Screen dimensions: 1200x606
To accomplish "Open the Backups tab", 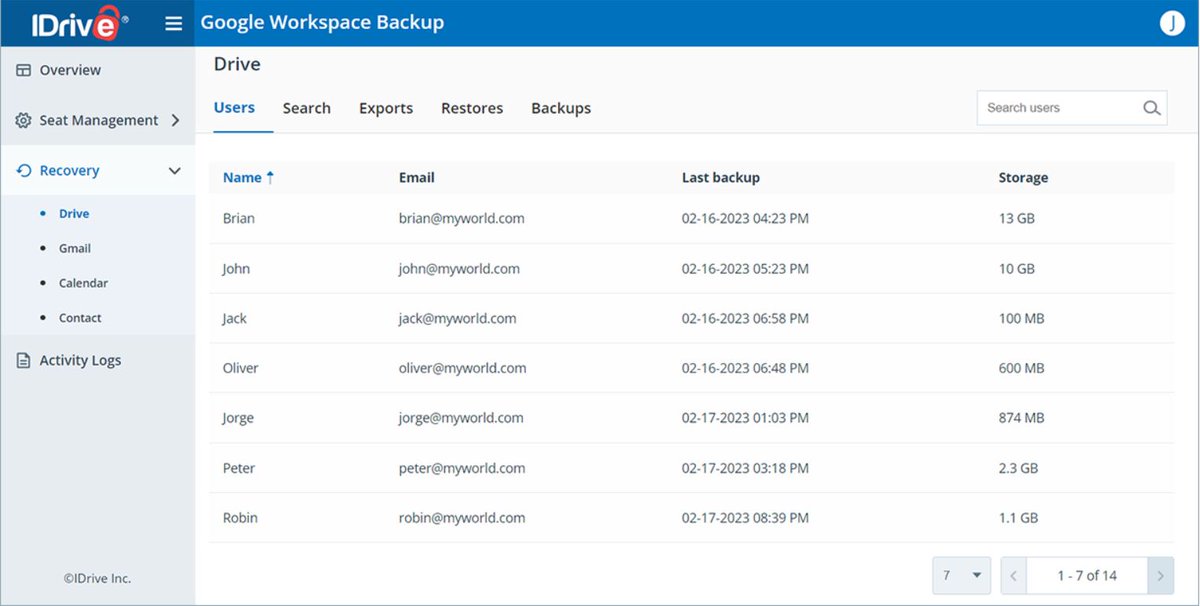I will tap(561, 108).
